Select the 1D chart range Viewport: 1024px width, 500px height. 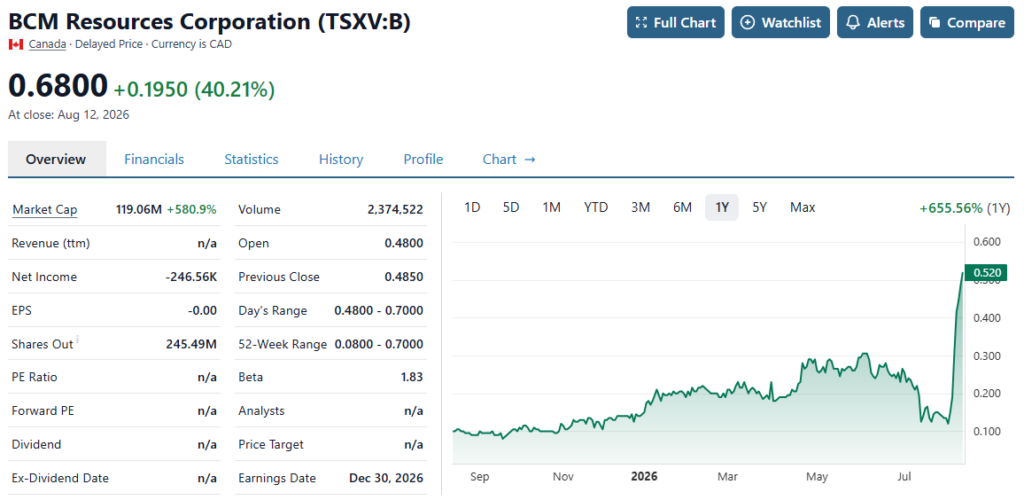click(x=472, y=208)
